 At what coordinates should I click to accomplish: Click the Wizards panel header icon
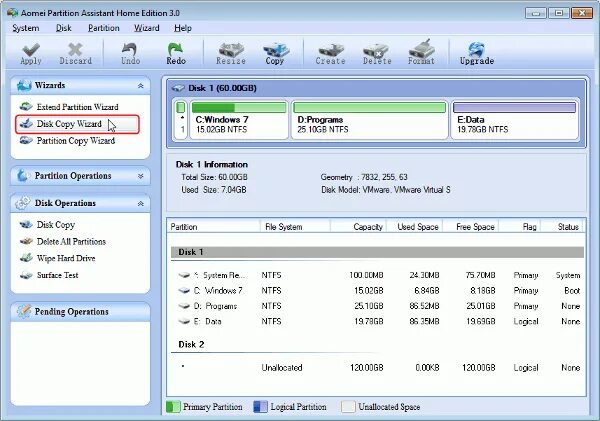[24, 85]
